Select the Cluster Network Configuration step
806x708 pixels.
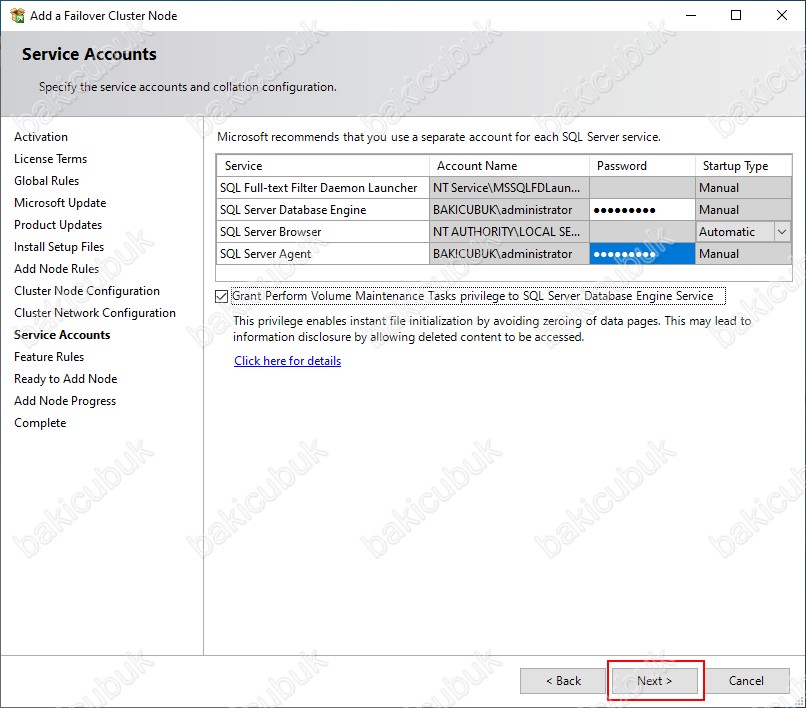[x=95, y=313]
